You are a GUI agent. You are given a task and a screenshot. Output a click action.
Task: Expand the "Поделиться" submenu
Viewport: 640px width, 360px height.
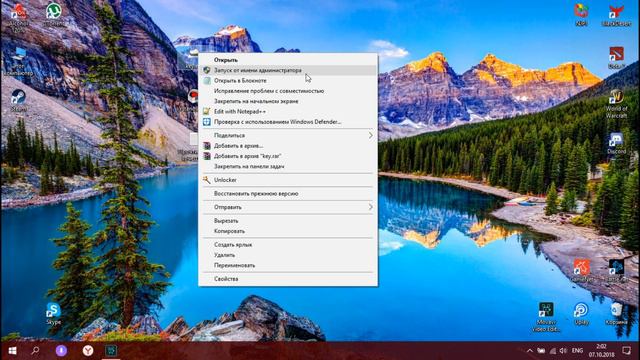288,135
